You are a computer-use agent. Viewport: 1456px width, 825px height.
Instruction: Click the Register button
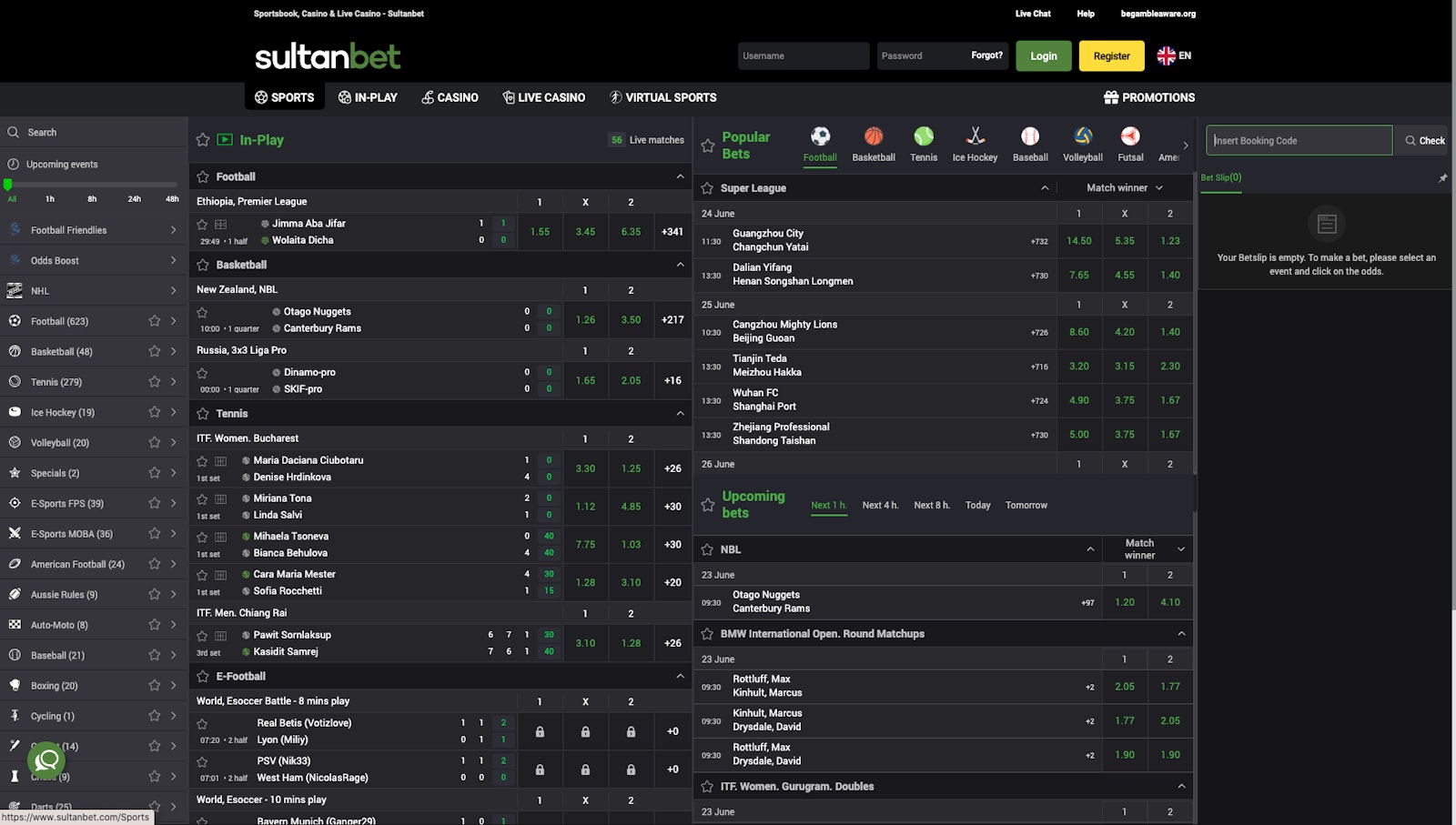click(1111, 55)
